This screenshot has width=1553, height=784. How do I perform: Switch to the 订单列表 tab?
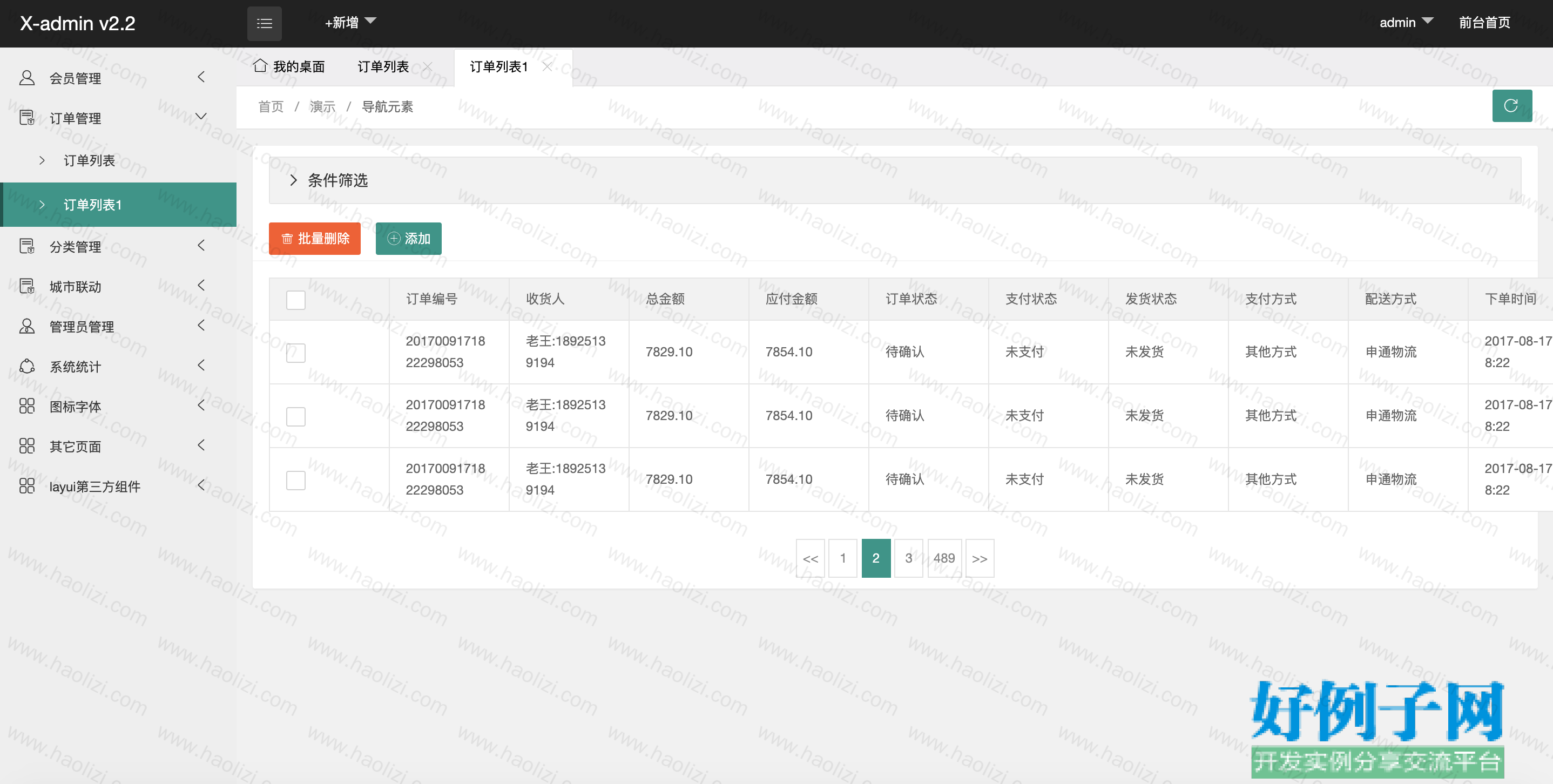(383, 66)
